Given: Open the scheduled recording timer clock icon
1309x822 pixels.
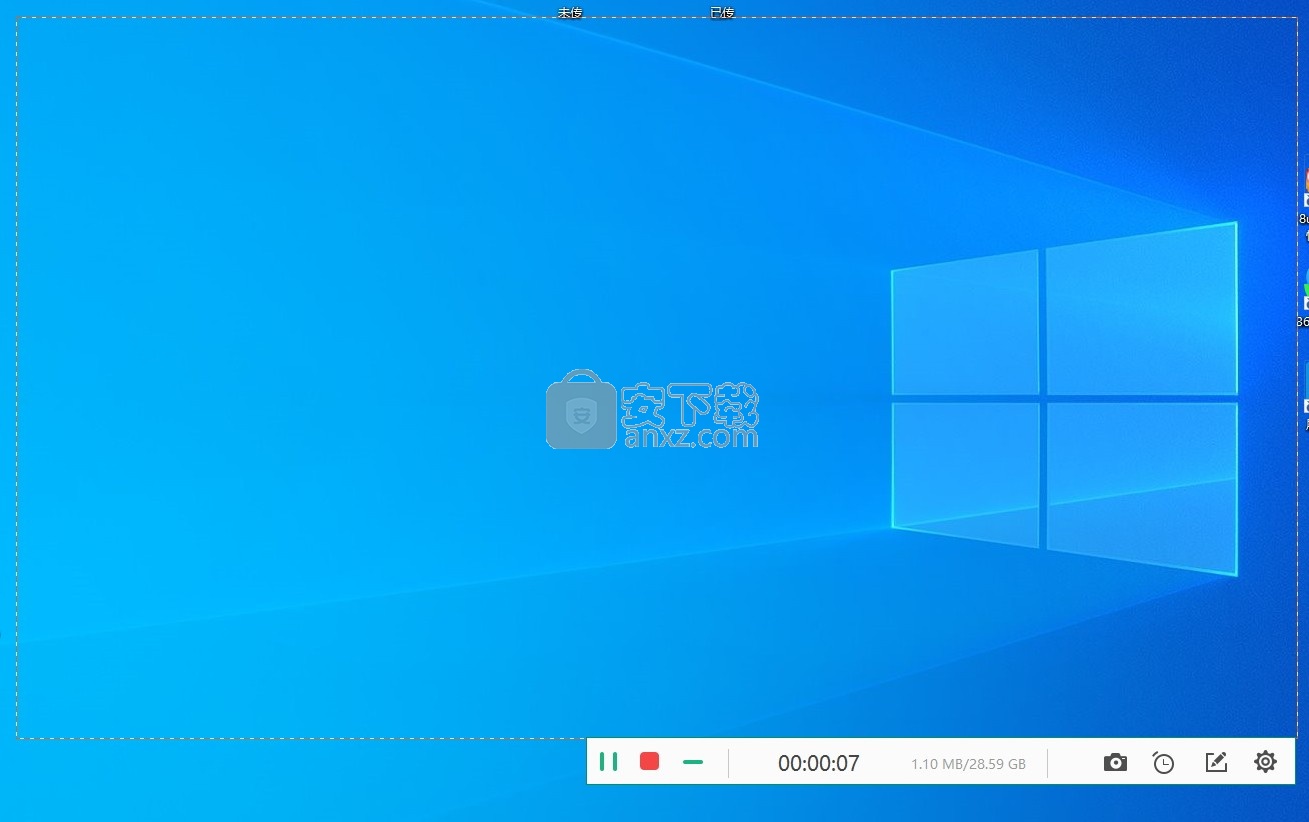Looking at the screenshot, I should (1163, 763).
